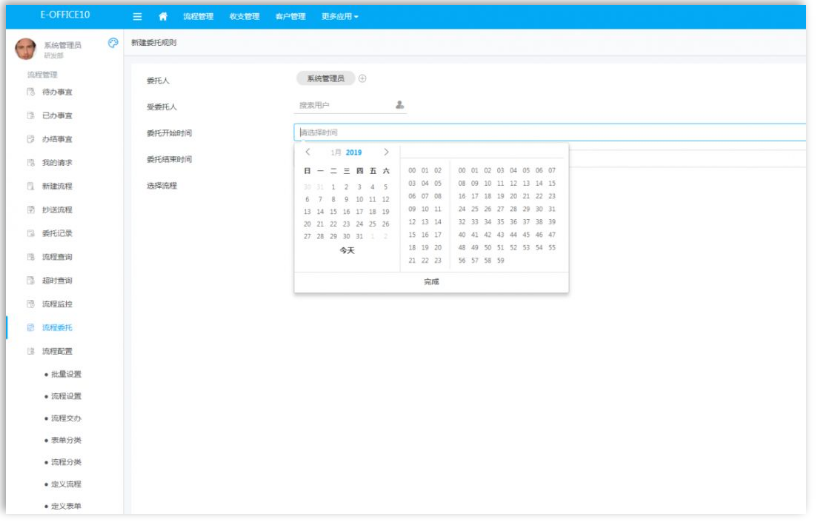
Task: Select the 待办事宜 sidebar icon
Action: click(x=30, y=92)
